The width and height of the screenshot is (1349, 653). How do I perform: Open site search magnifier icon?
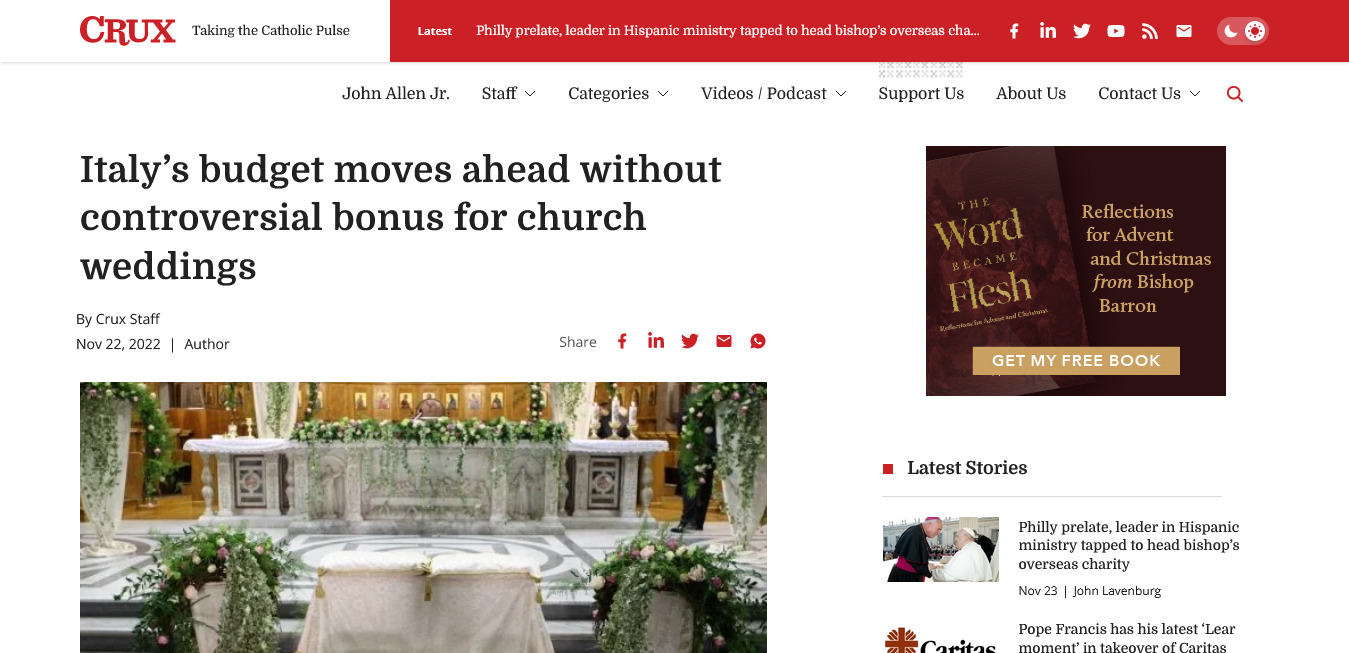1235,94
